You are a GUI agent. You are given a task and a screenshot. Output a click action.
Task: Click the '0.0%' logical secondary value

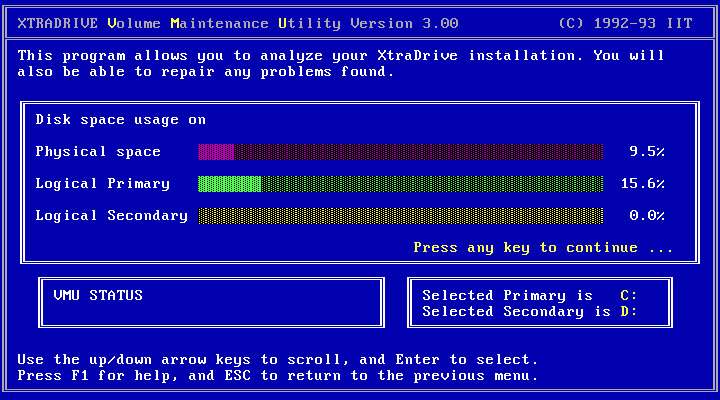647,216
